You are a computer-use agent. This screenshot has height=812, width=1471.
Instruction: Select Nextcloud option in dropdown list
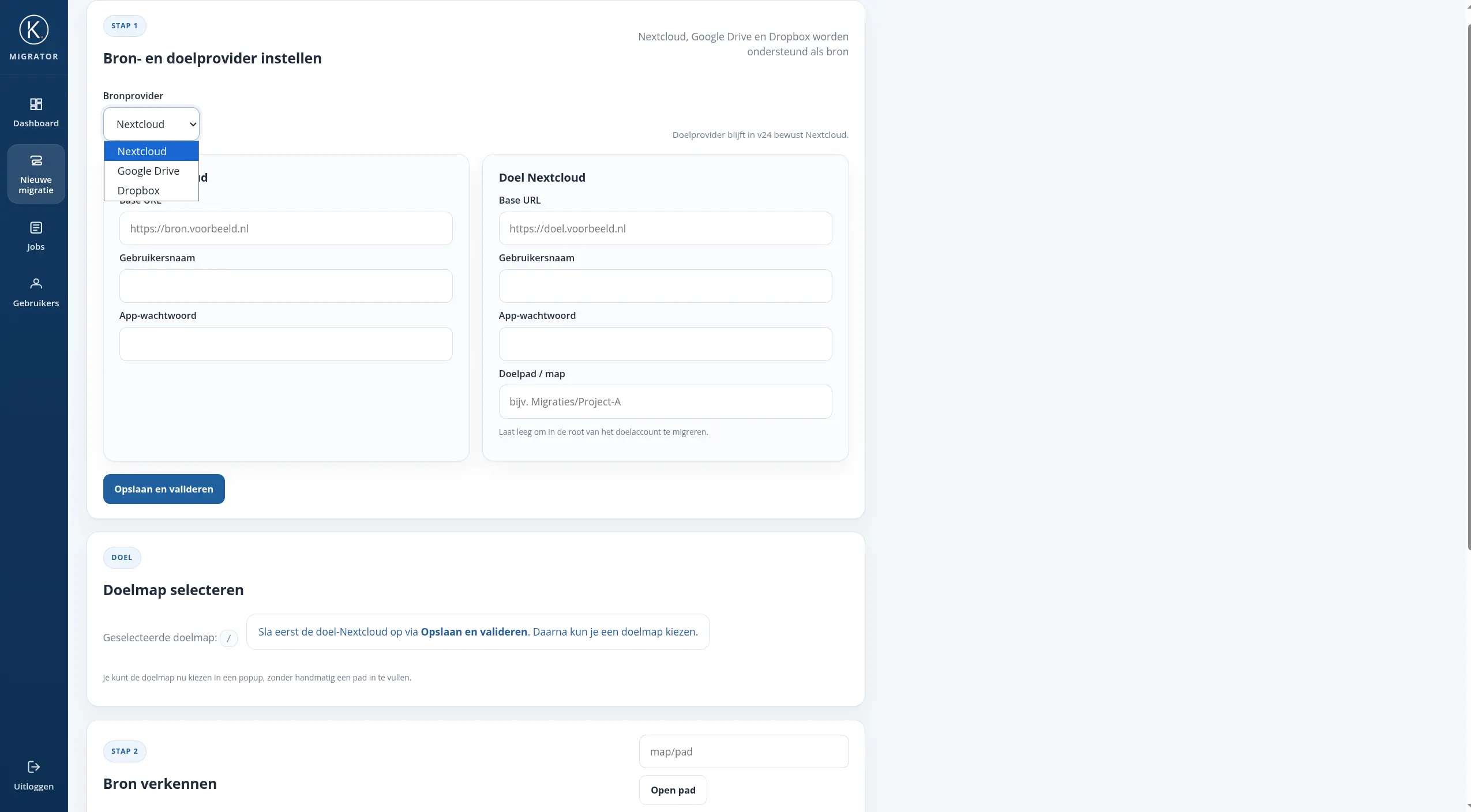point(142,152)
